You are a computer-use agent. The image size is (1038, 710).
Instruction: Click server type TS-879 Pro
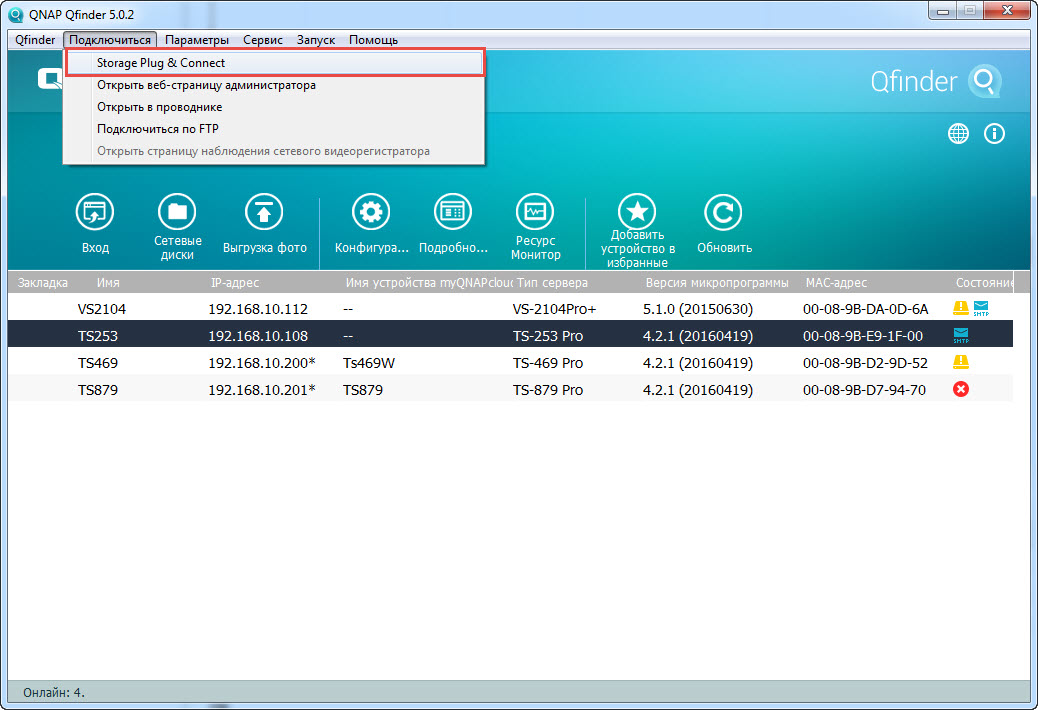(x=547, y=390)
